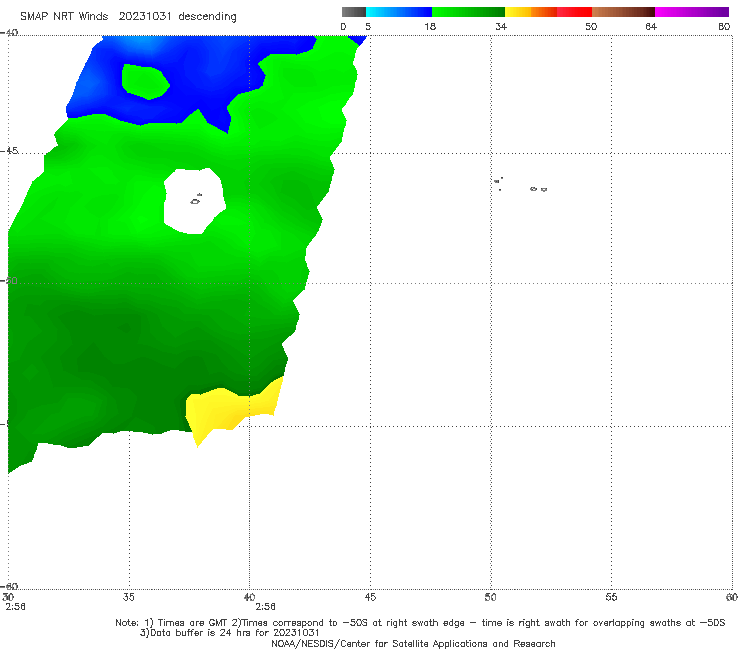Click the green island inside the blue wind region
This screenshot has width=740, height=650.
click(145, 82)
